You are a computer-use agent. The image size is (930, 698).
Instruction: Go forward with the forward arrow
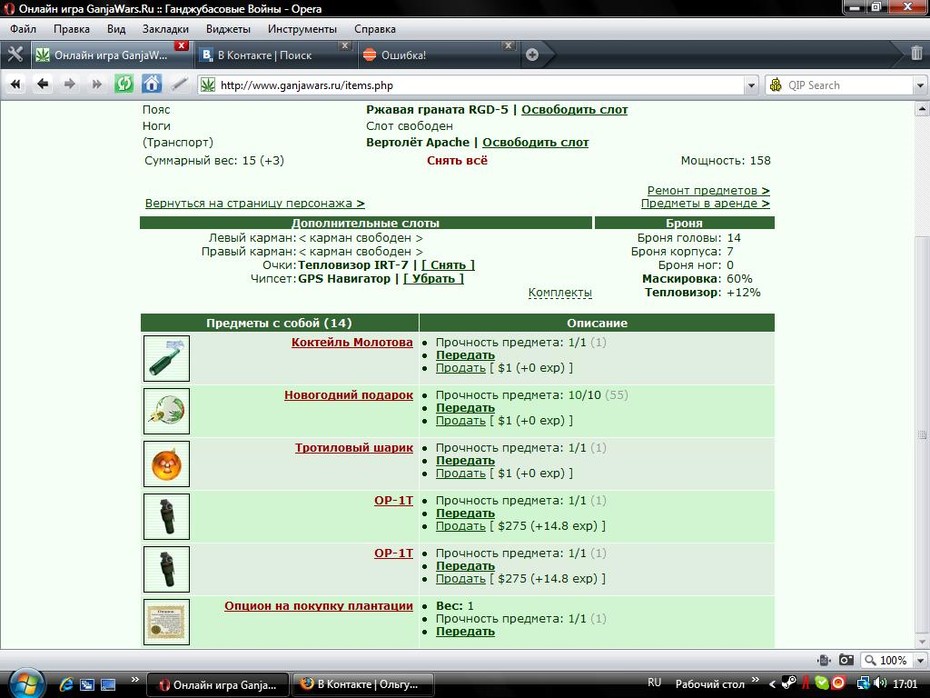[x=69, y=84]
